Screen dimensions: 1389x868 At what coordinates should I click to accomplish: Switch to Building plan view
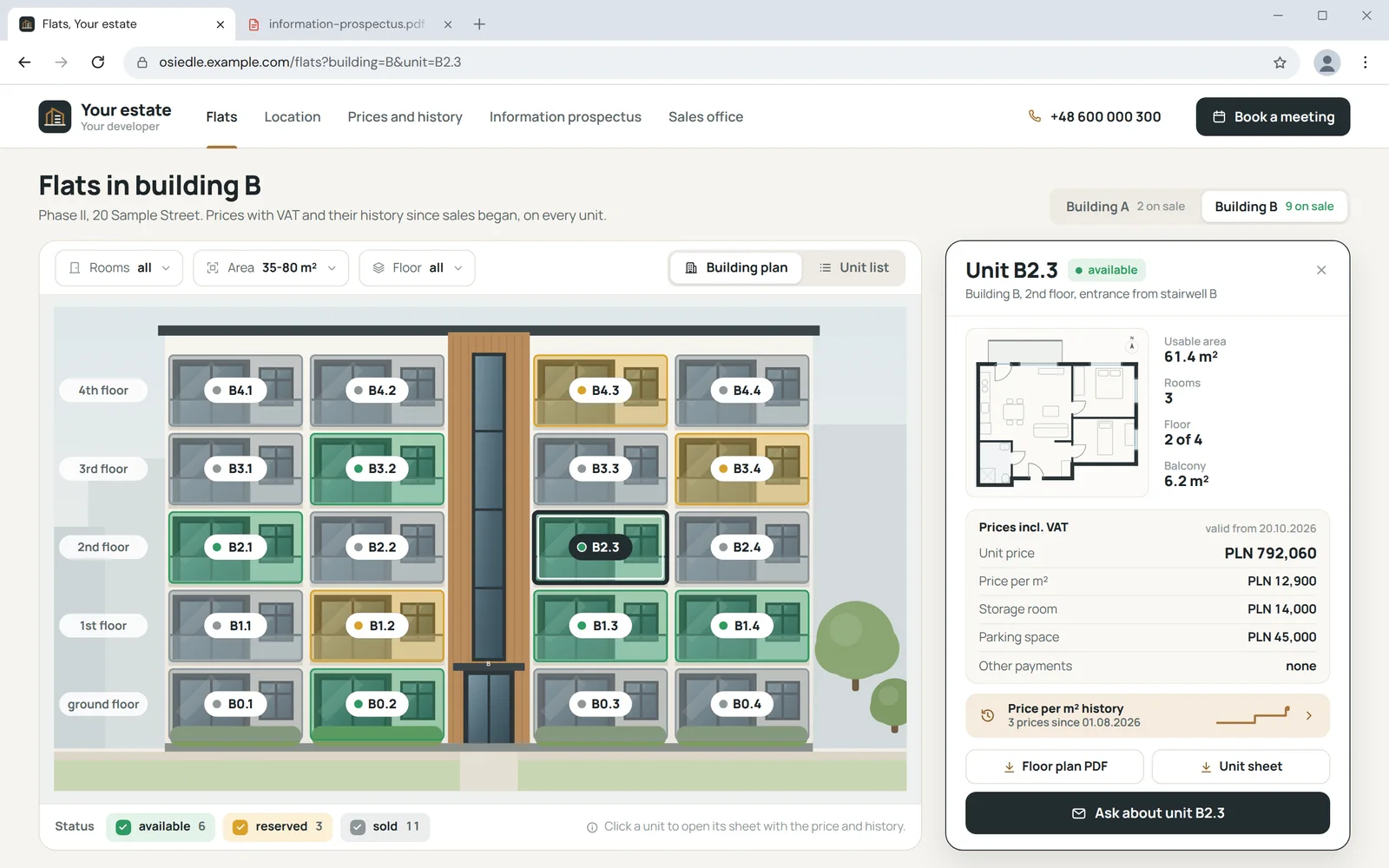coord(736,267)
